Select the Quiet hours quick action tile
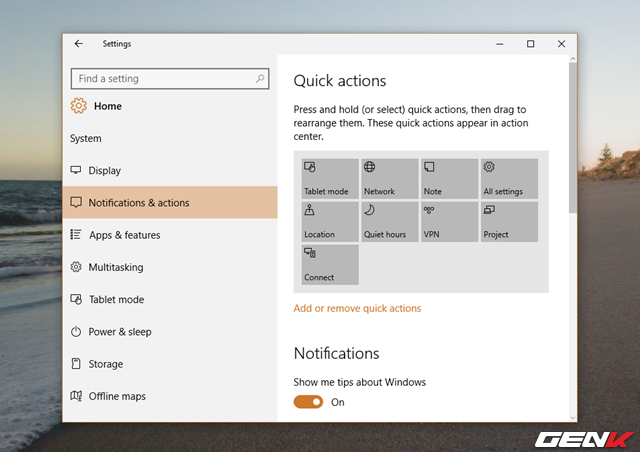The height and width of the screenshot is (452, 640). 390,222
